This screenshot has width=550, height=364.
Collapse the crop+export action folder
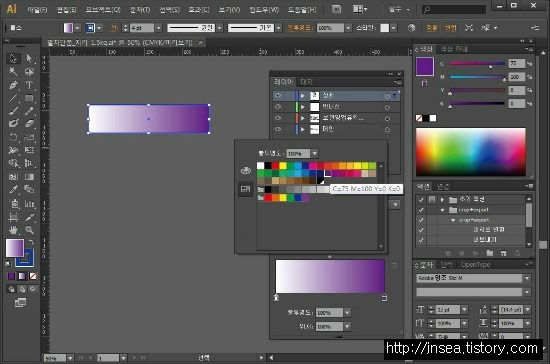tap(442, 210)
